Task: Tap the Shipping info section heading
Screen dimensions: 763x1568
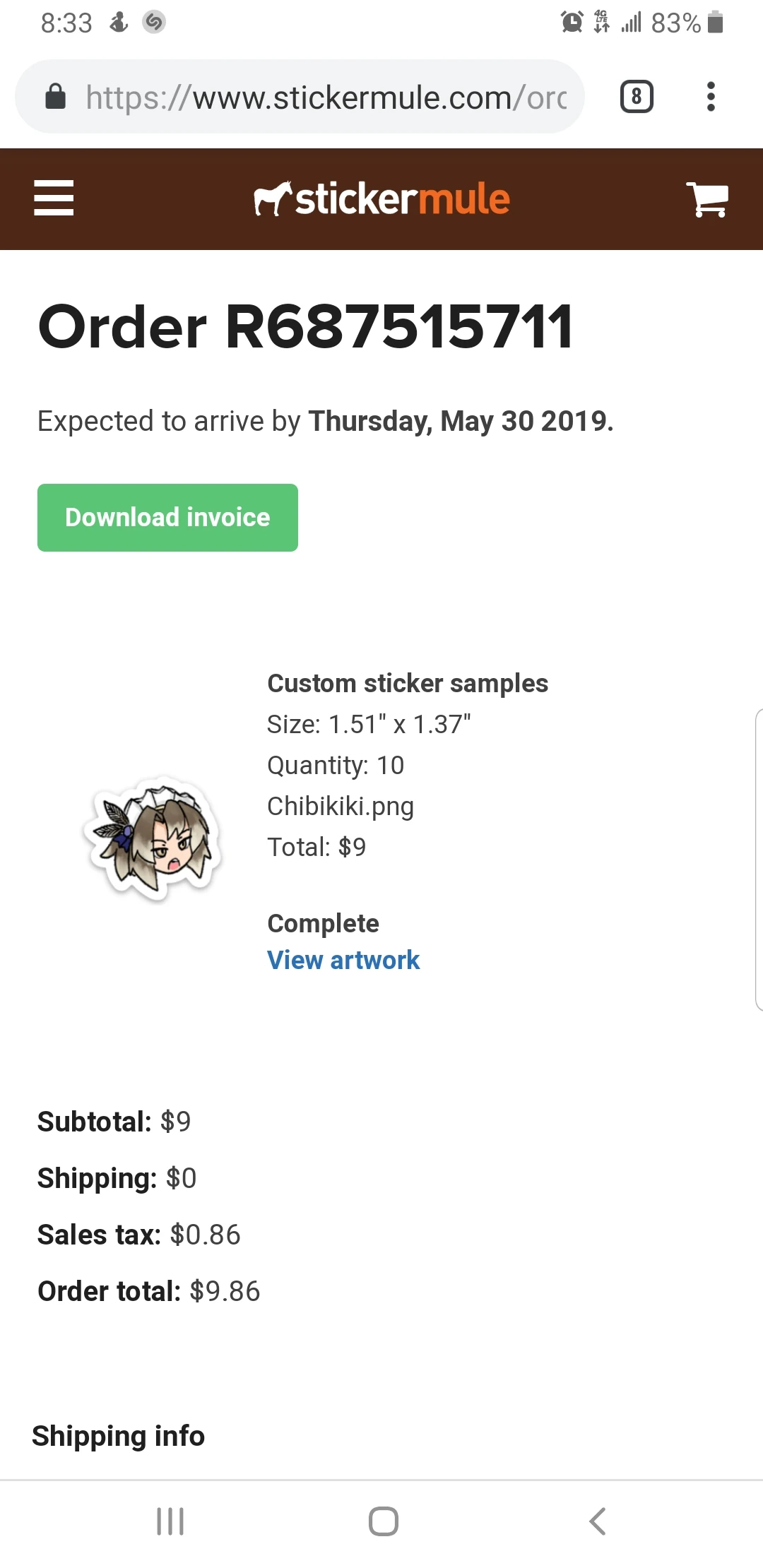Action: [x=119, y=1436]
